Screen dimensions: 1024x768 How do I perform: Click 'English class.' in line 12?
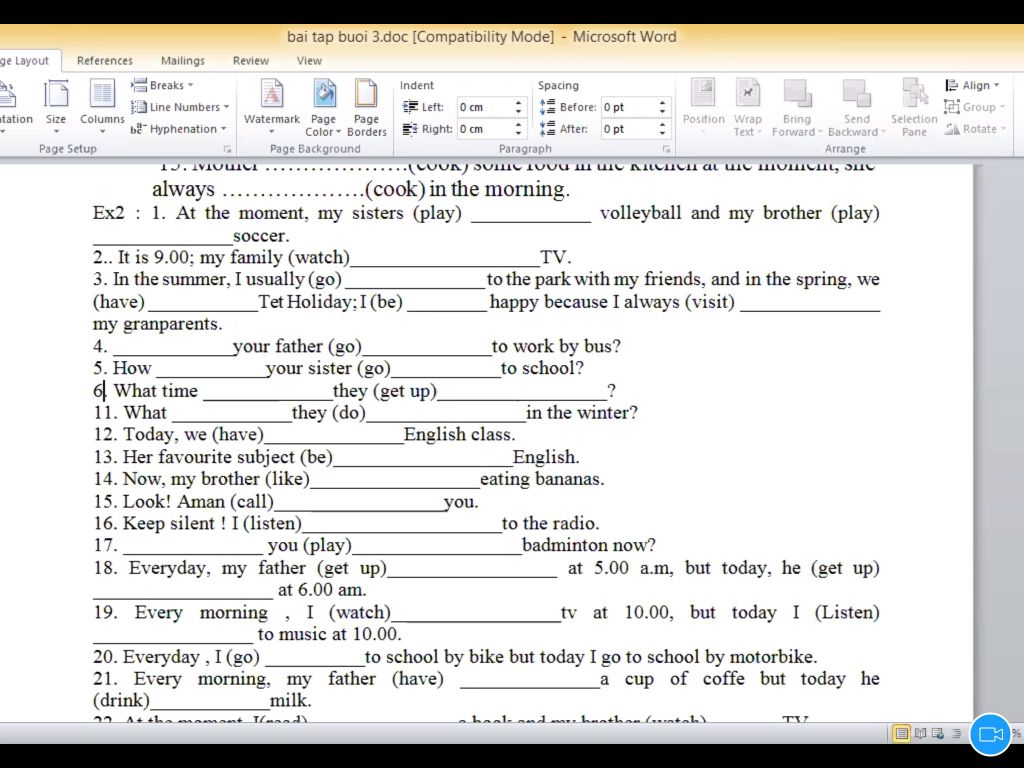(x=460, y=434)
